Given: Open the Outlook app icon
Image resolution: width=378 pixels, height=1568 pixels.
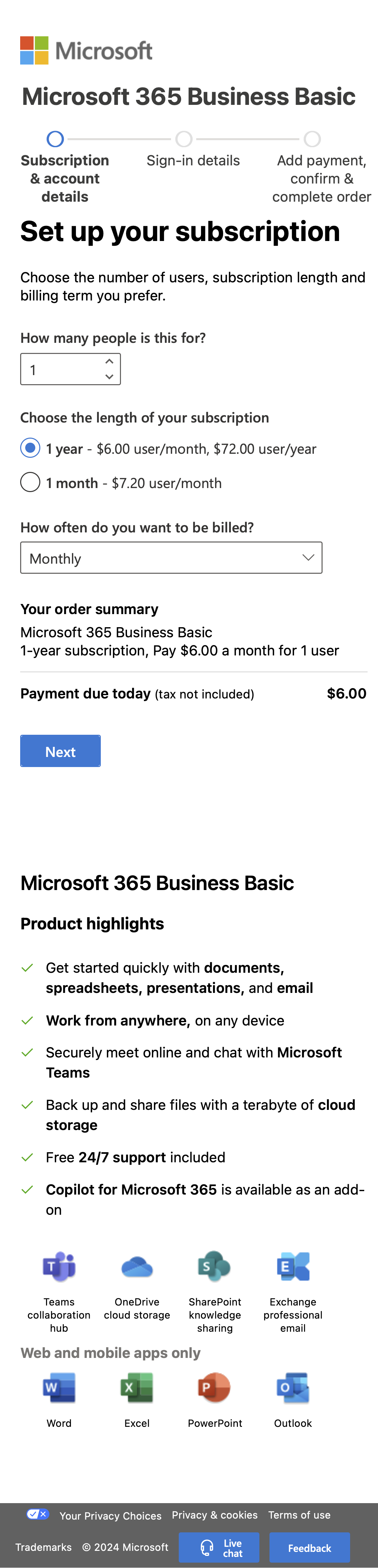Looking at the screenshot, I should [293, 1388].
